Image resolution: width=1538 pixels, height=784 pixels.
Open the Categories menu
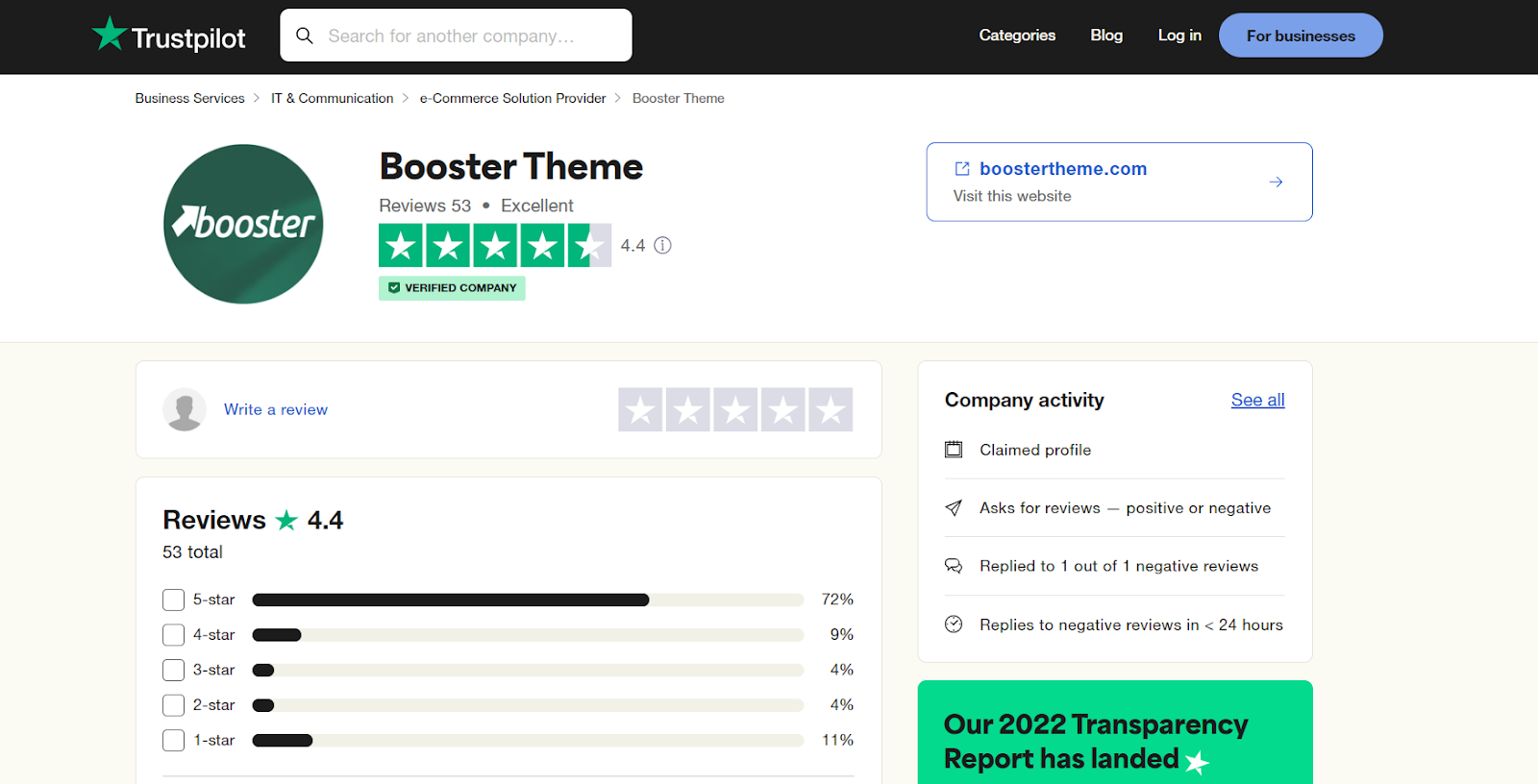click(x=1017, y=36)
